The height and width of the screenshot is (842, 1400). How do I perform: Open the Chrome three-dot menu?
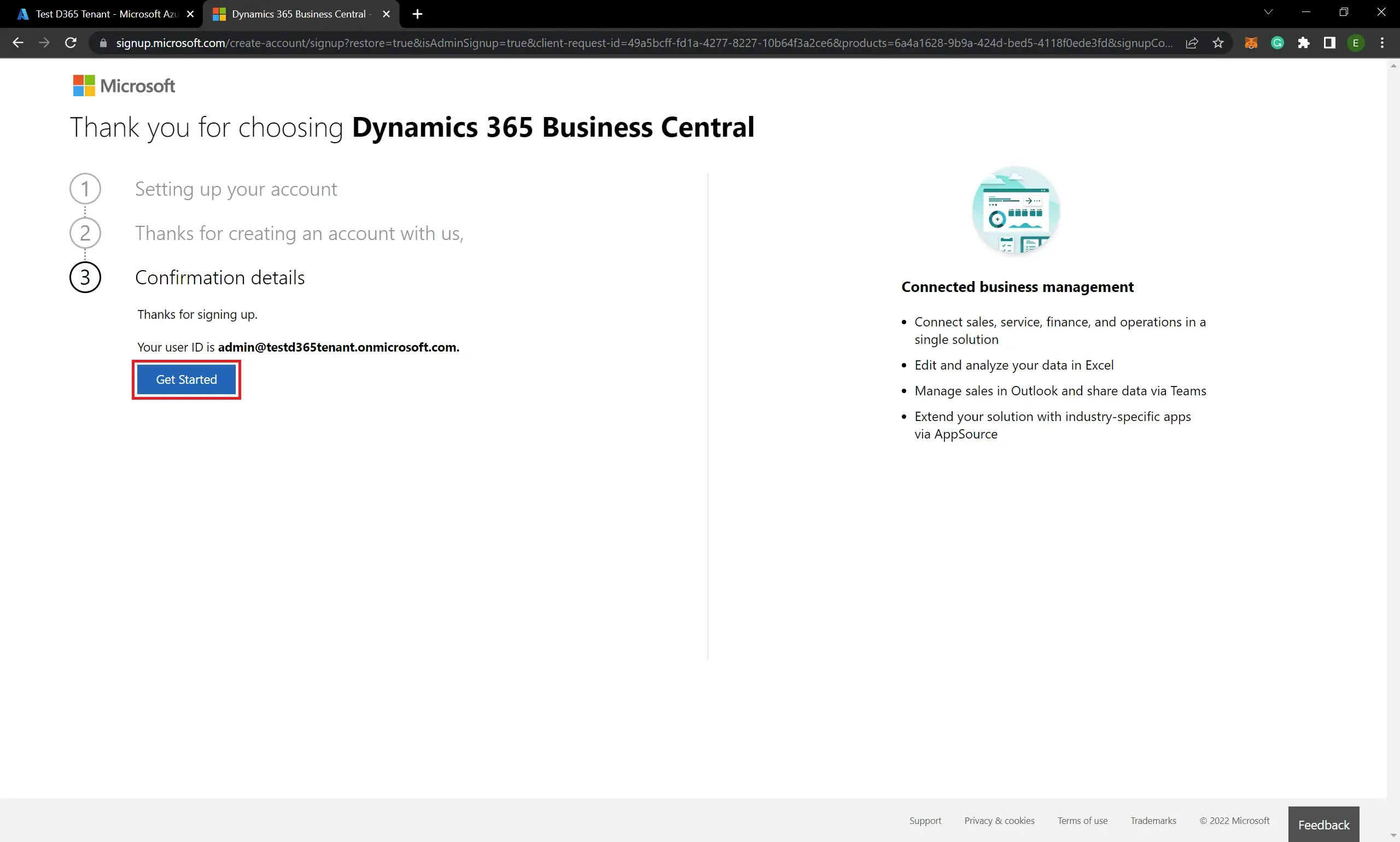coord(1382,43)
